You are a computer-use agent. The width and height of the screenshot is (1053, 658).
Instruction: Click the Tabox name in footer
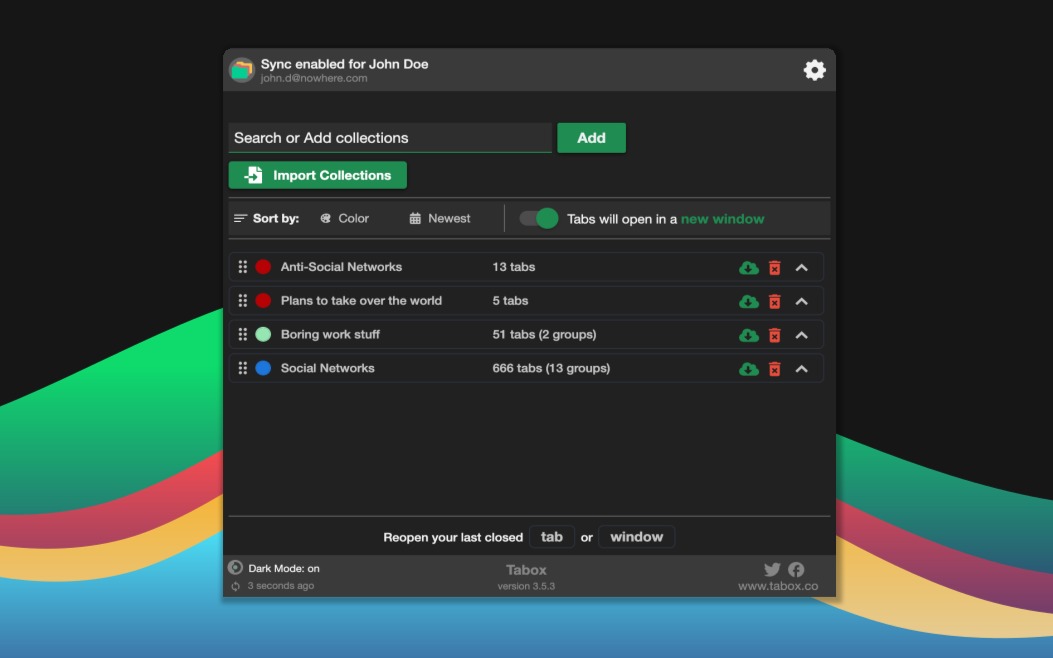pyautogui.click(x=526, y=569)
